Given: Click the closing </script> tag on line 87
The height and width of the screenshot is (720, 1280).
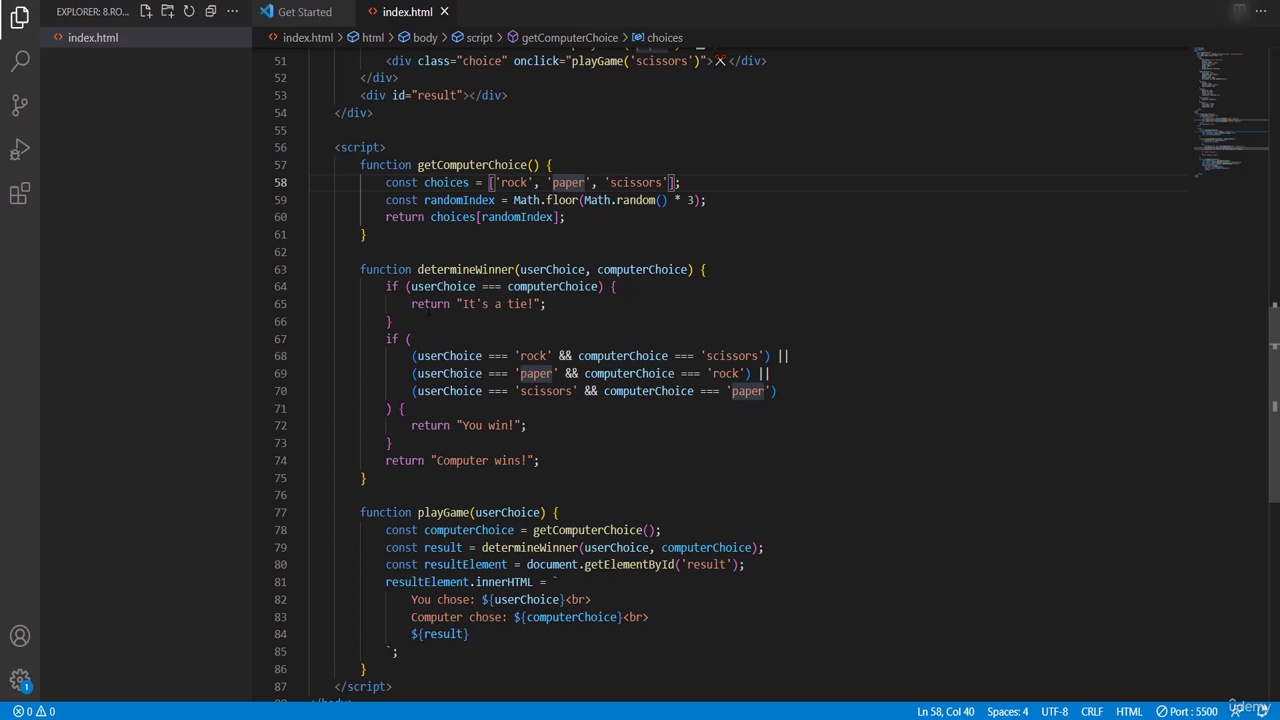Looking at the screenshot, I should (363, 687).
